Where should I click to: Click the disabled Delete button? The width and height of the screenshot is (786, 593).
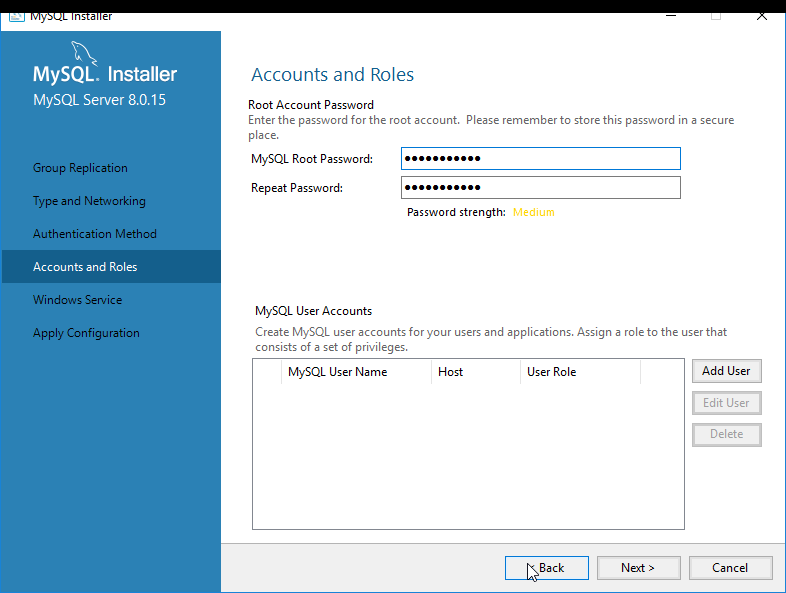pyautogui.click(x=726, y=434)
